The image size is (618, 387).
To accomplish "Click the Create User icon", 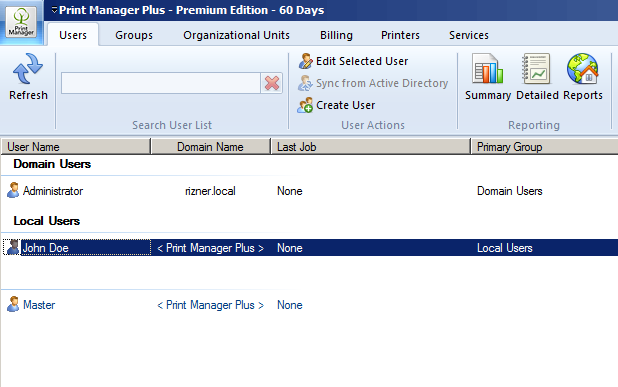I will pyautogui.click(x=305, y=105).
